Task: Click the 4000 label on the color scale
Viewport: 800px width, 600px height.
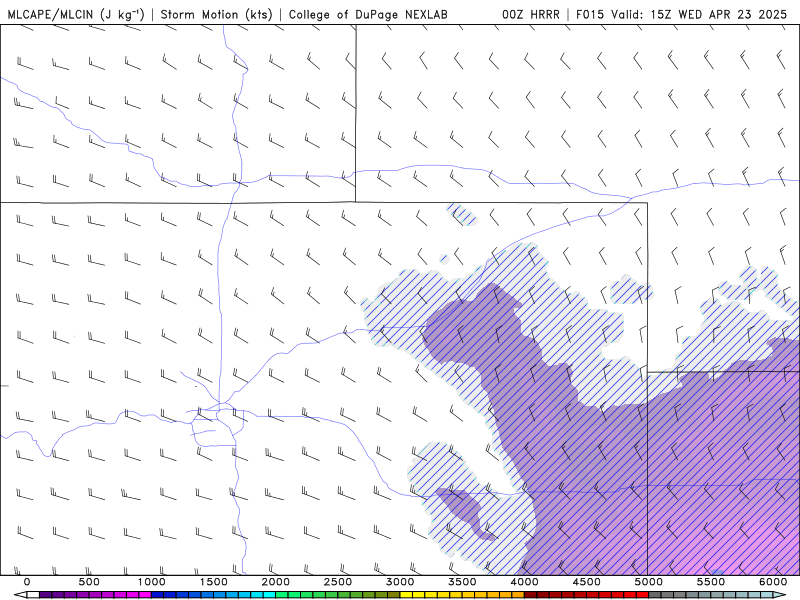Action: coord(524,582)
